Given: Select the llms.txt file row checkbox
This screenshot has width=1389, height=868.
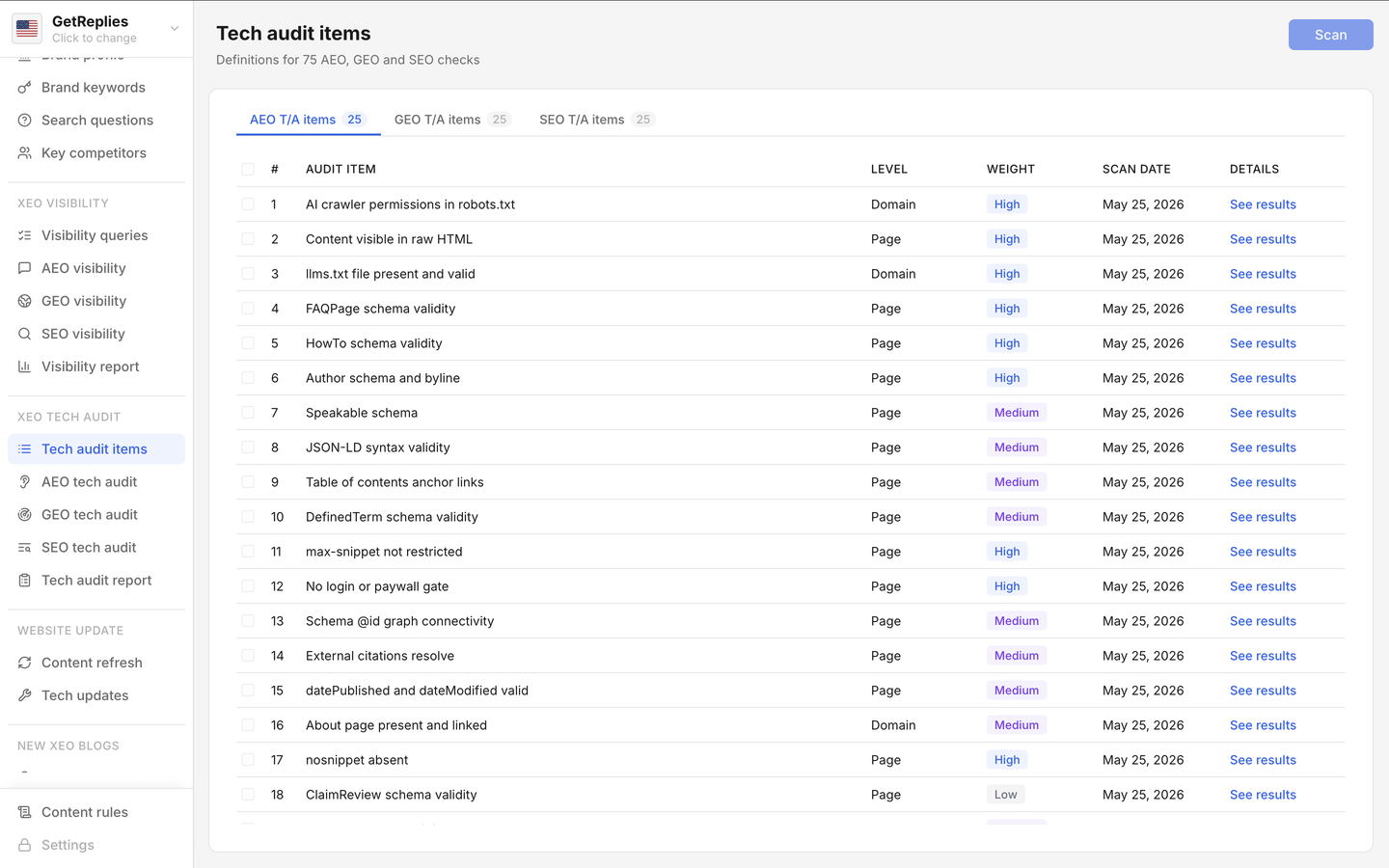Looking at the screenshot, I should click(x=248, y=274).
